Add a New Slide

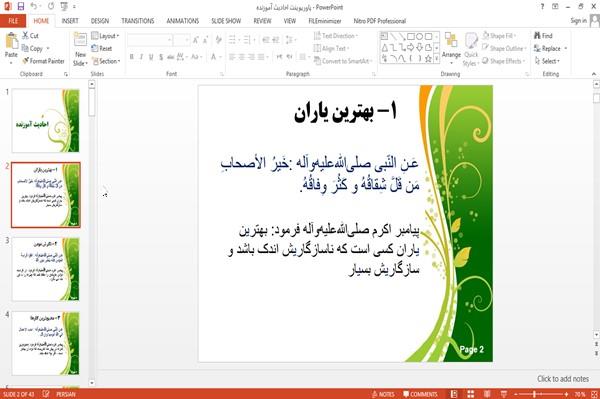(80, 49)
